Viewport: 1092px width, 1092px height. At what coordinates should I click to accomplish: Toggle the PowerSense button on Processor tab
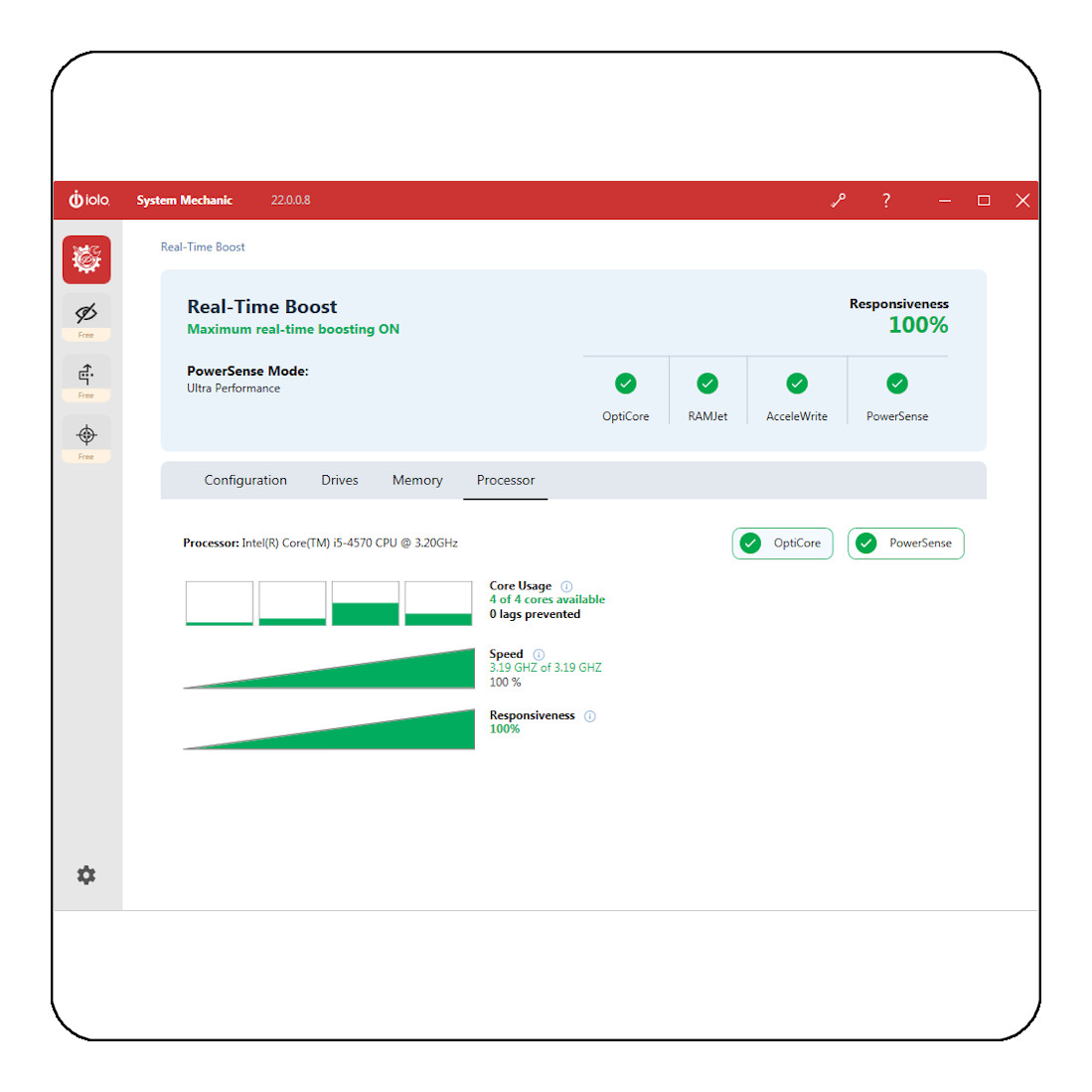[905, 544]
